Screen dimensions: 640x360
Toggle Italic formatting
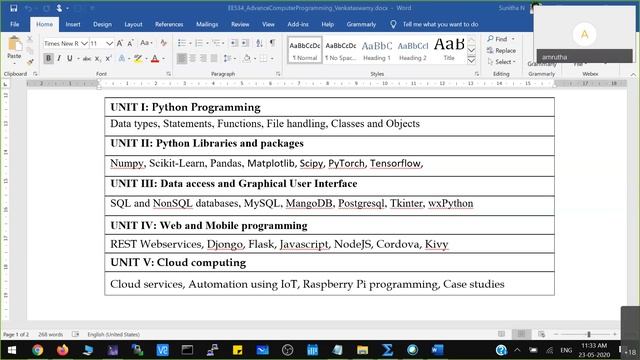tap(59, 58)
